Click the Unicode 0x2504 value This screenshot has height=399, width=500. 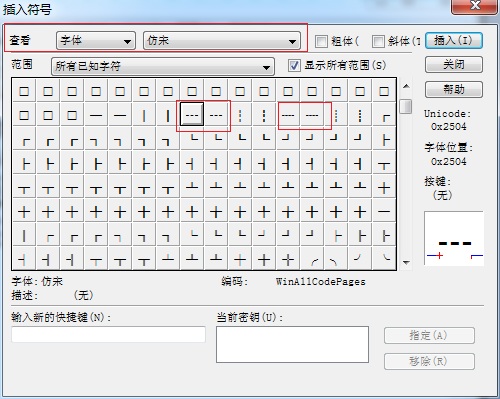(448, 126)
